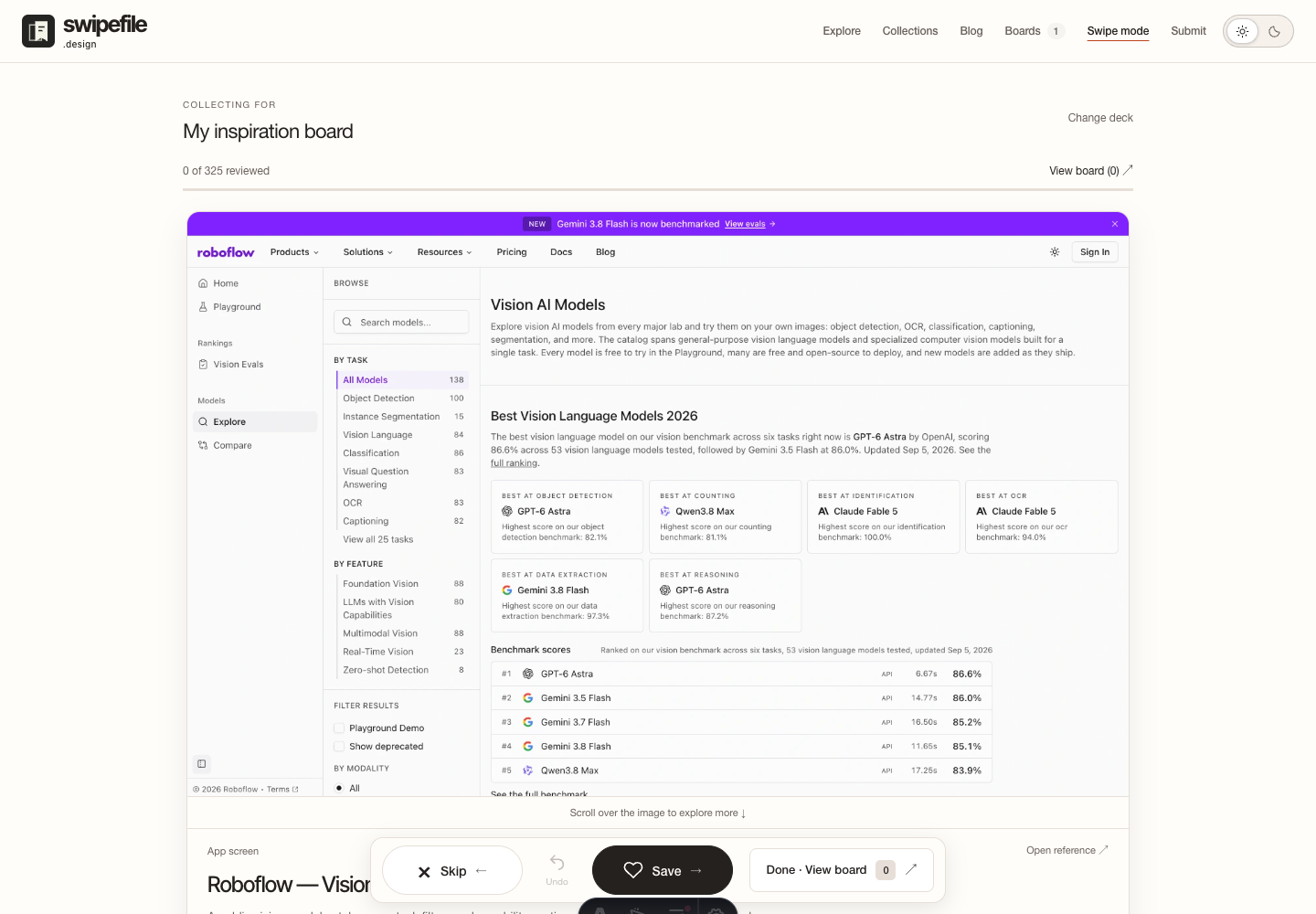This screenshot has width=1316, height=914.
Task: Click the Search models input field
Action: point(401,322)
